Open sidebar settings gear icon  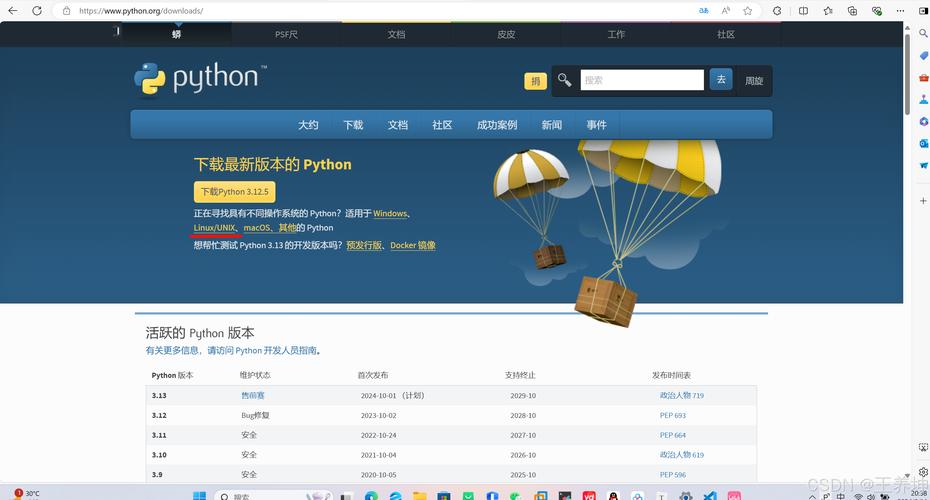point(923,472)
